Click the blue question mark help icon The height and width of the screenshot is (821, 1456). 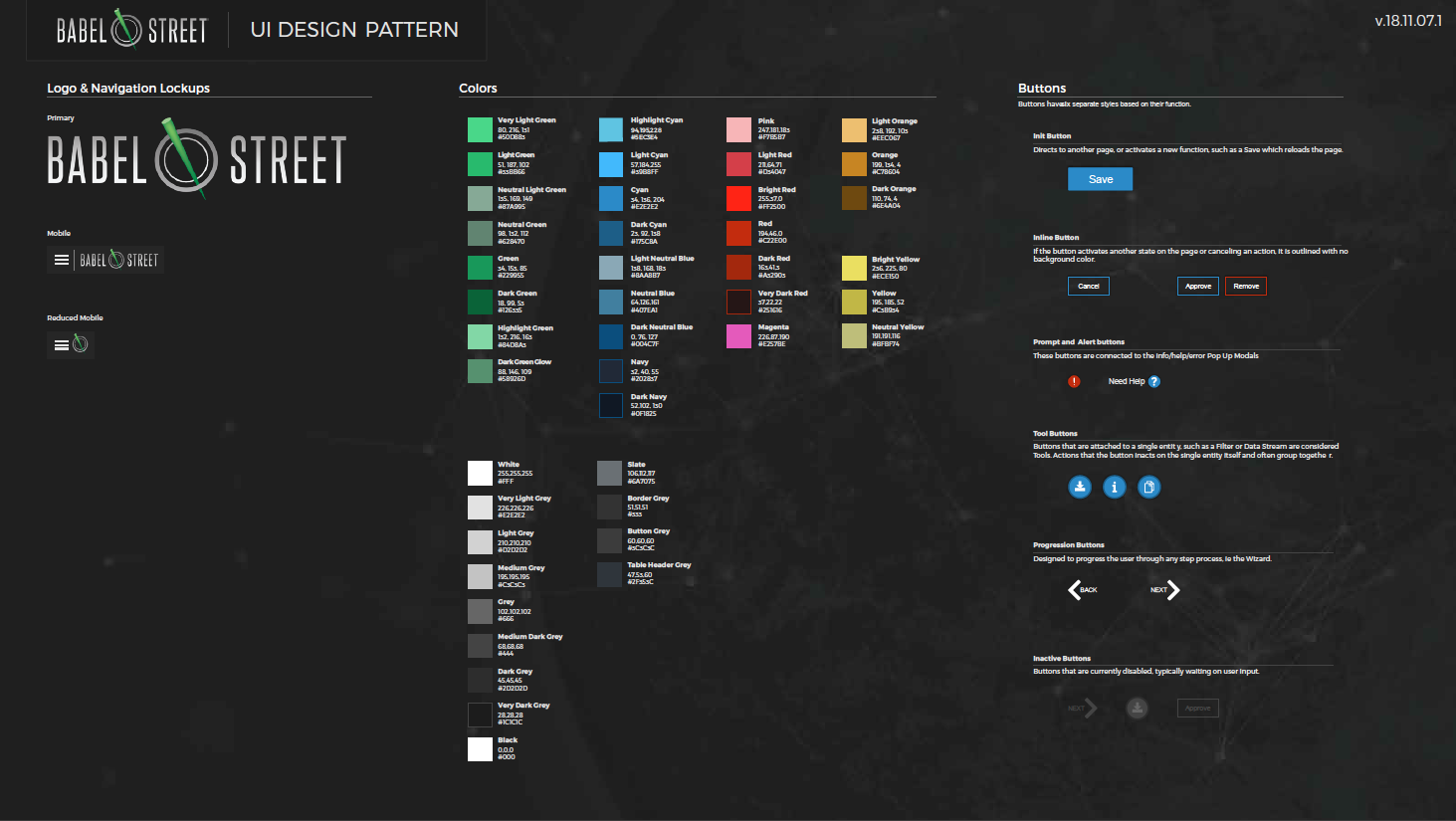point(1154,381)
